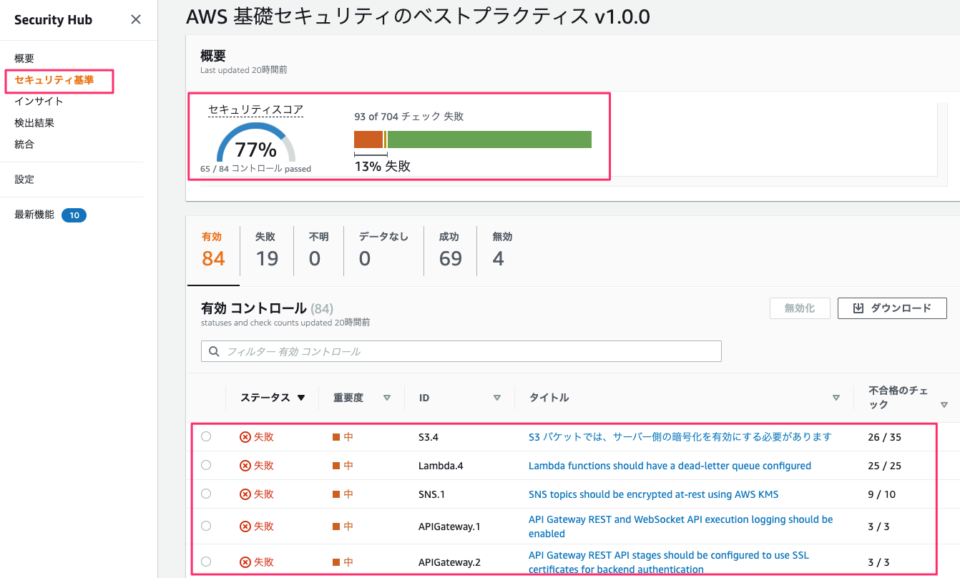
Task: Select the 無効 4 tab
Action: coord(502,251)
